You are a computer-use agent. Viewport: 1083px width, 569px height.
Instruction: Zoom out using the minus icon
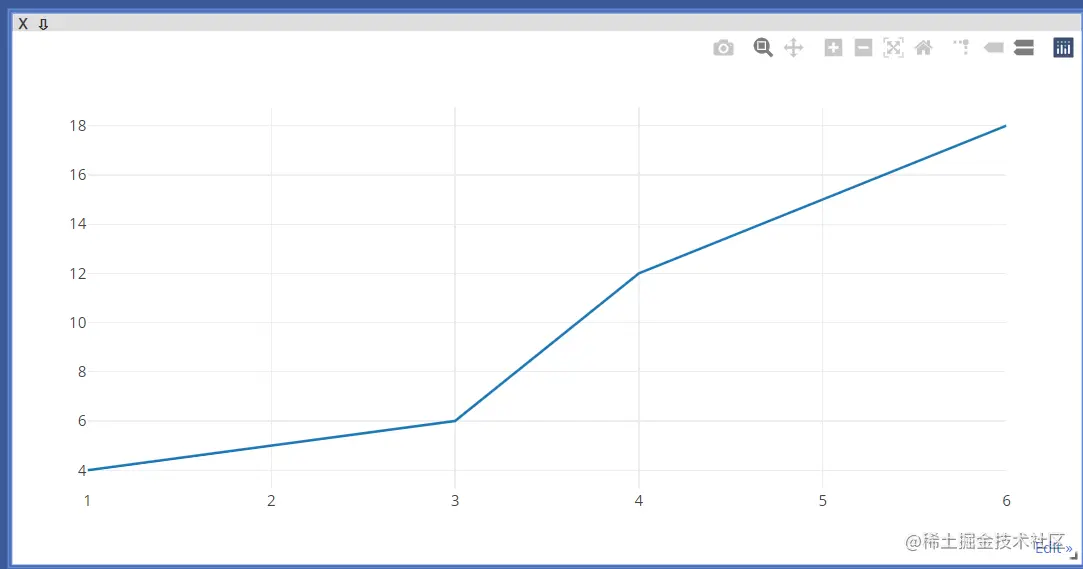pyautogui.click(x=863, y=48)
